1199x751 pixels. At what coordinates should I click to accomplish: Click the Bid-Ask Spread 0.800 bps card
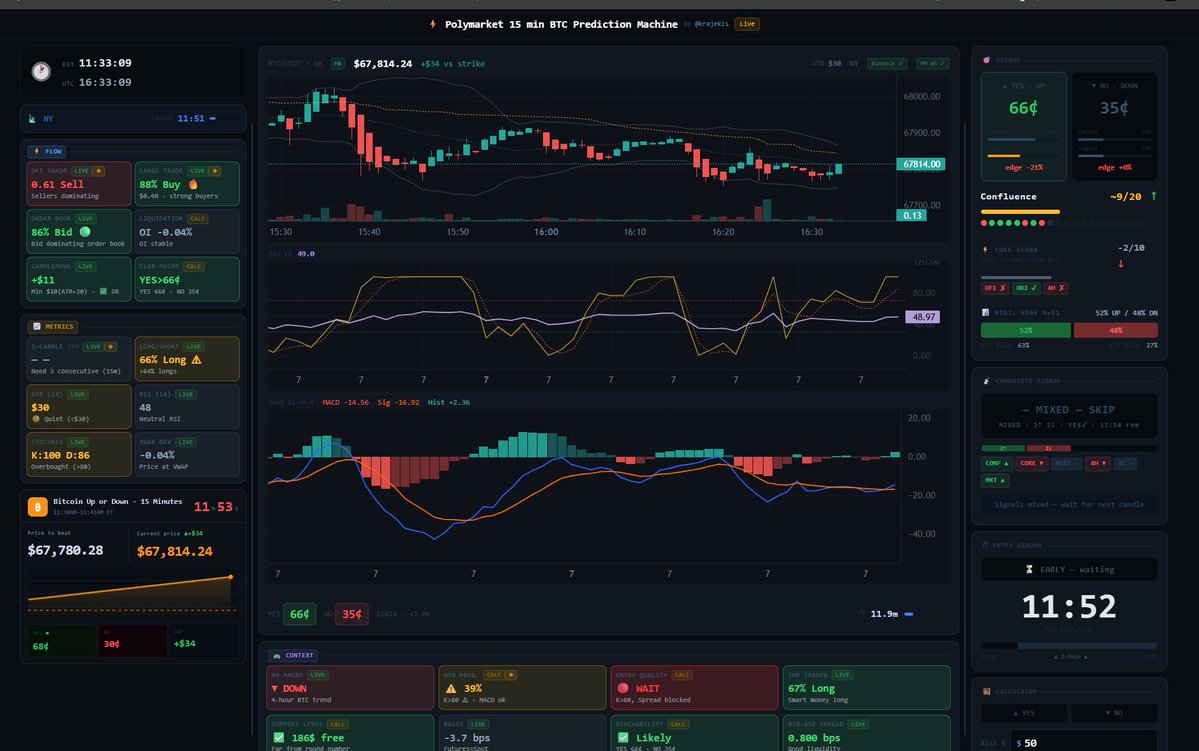866,733
